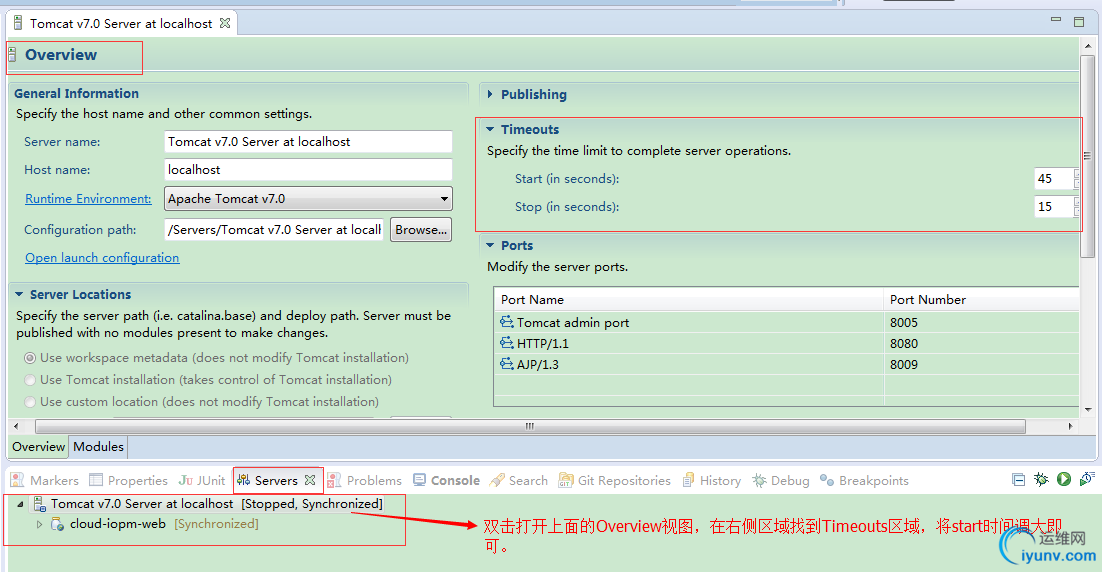Click the Console view icon
Image resolution: width=1102 pixels, height=572 pixels.
(420, 480)
